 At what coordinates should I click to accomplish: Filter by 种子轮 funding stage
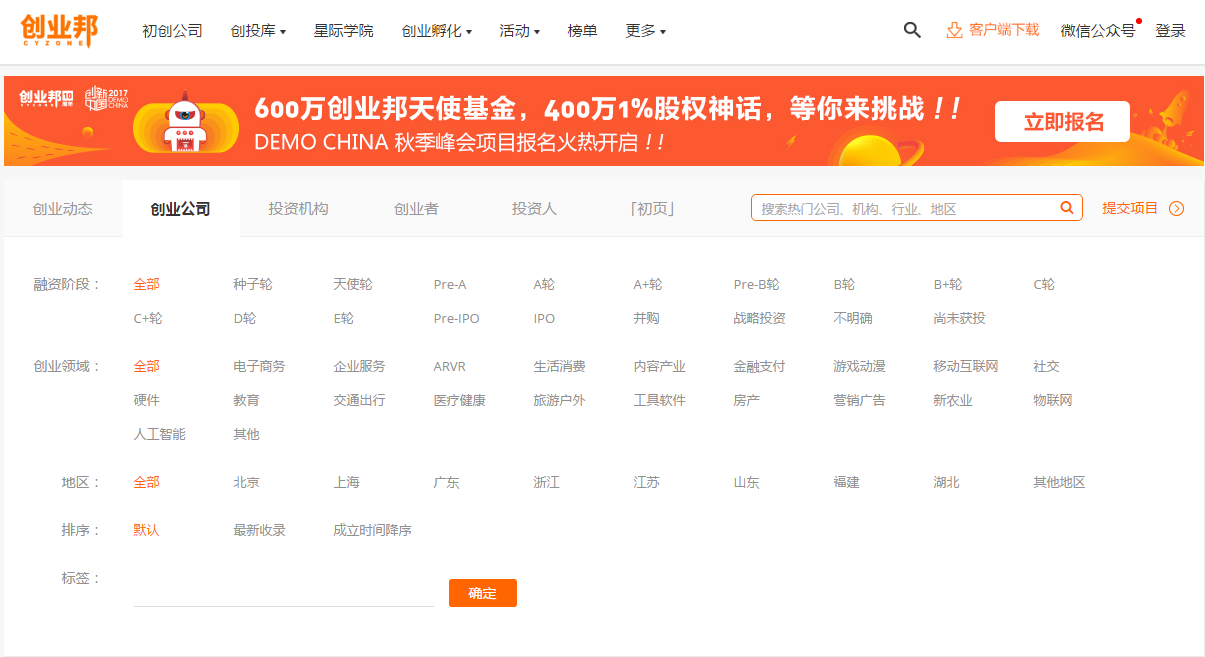(x=252, y=284)
